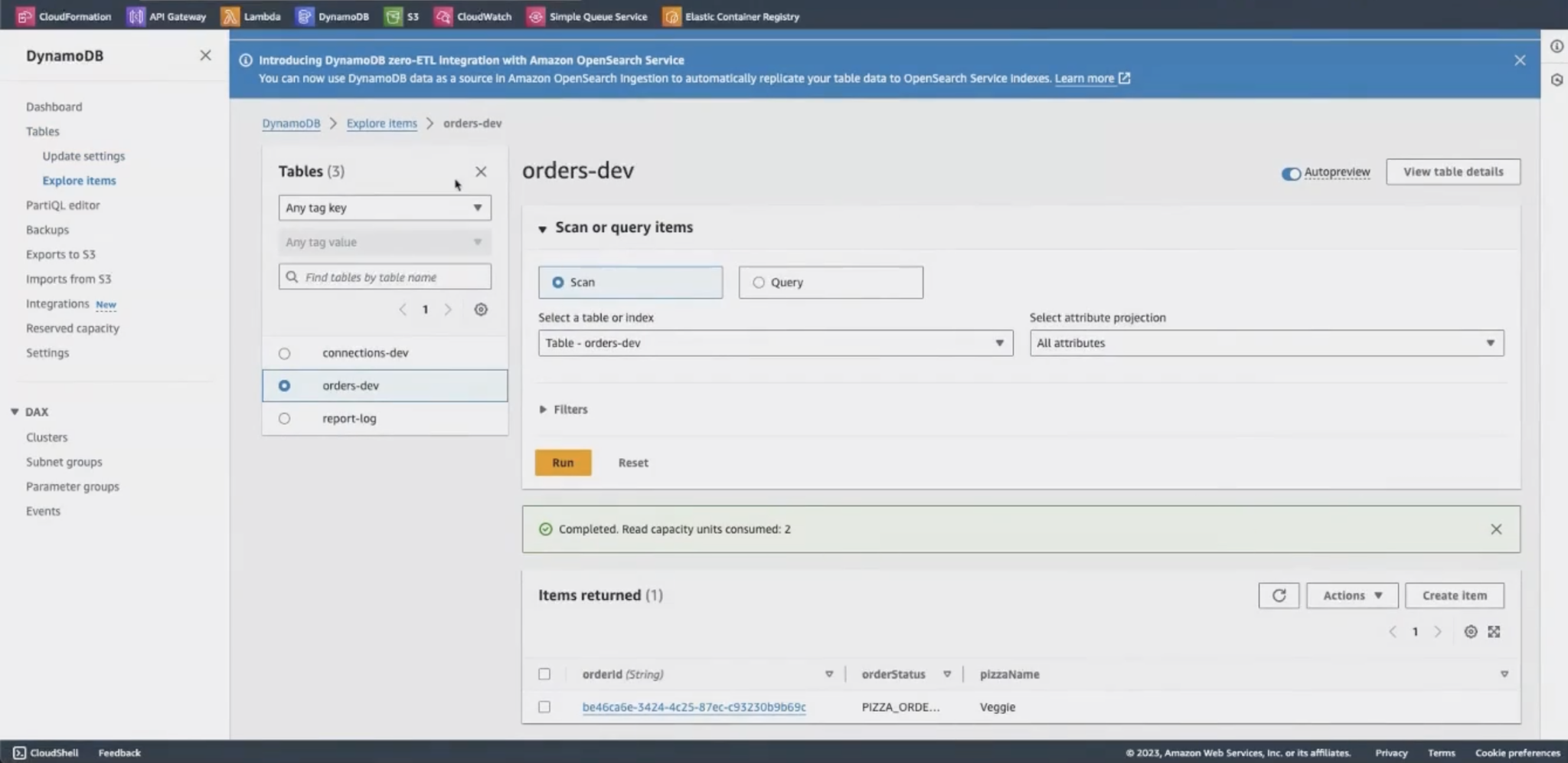This screenshot has height=763, width=1568.
Task: Open the Any tag key dropdown
Action: [x=384, y=208]
